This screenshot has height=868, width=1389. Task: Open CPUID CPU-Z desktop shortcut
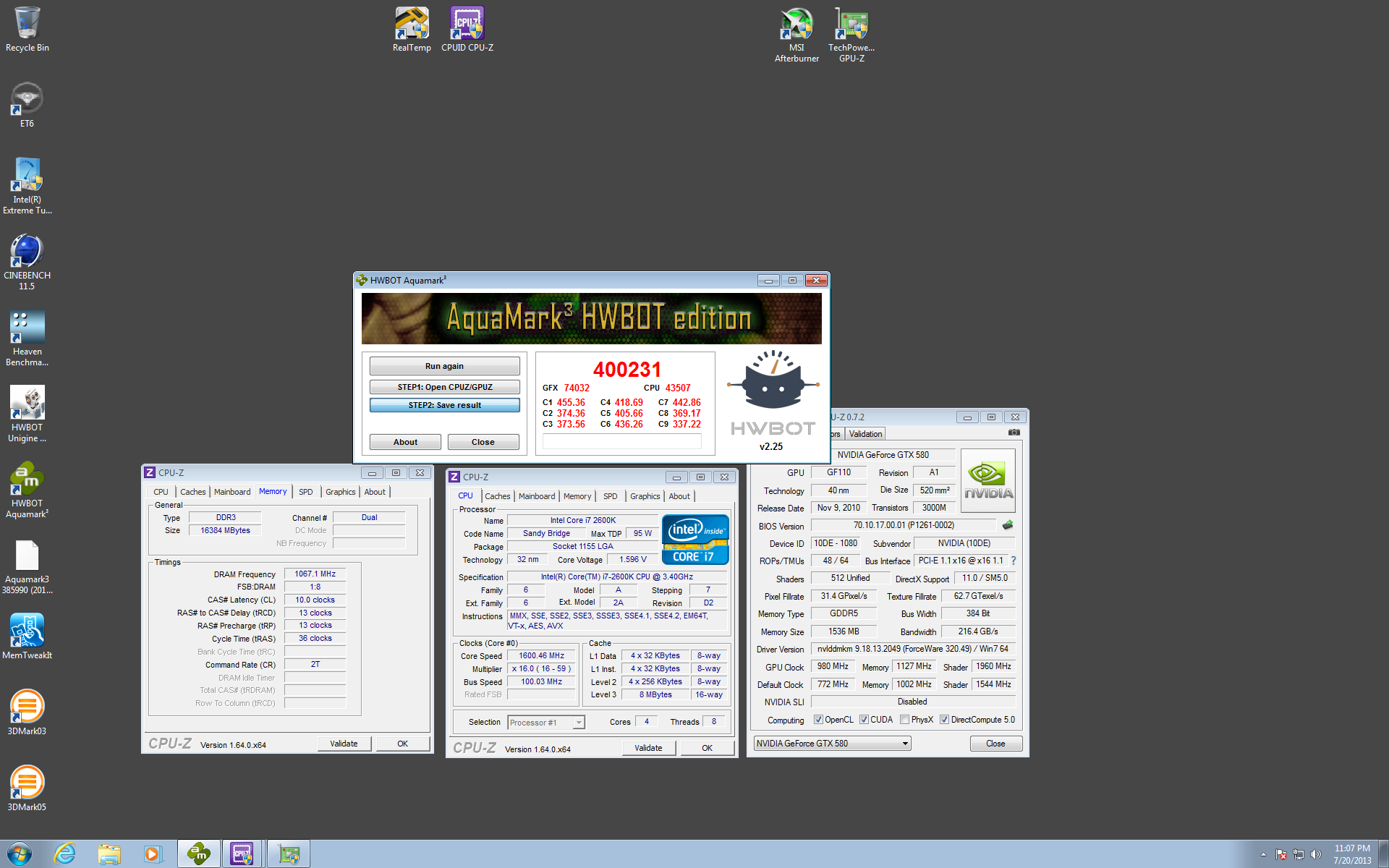tap(467, 30)
